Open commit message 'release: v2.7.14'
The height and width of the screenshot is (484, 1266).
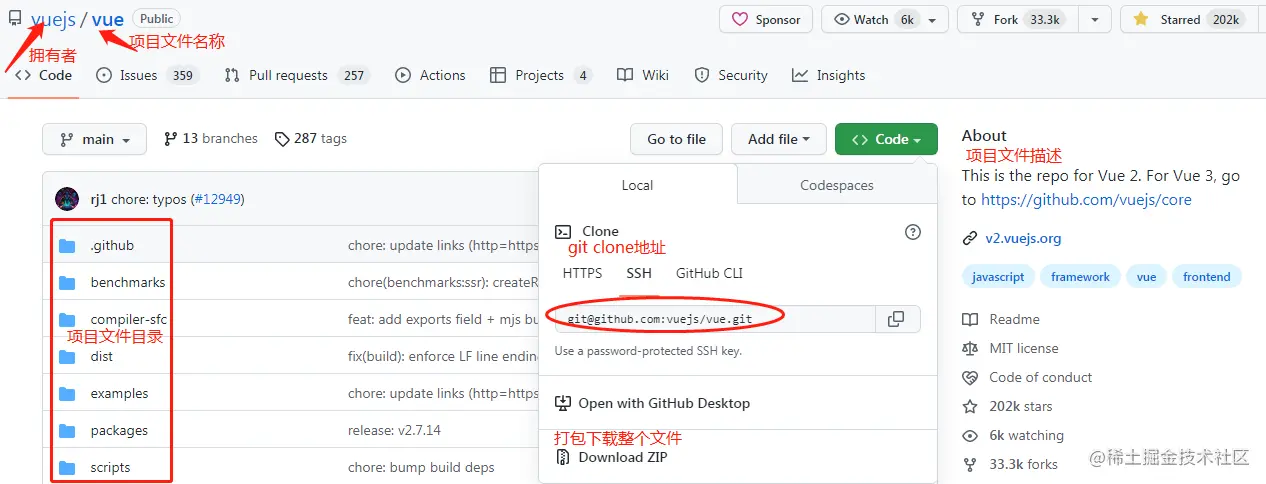[x=394, y=430]
